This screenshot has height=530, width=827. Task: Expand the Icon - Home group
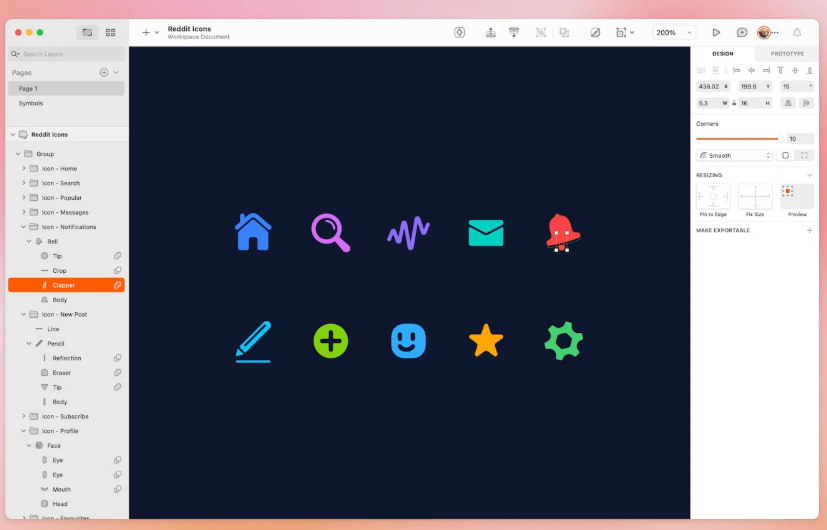click(24, 168)
